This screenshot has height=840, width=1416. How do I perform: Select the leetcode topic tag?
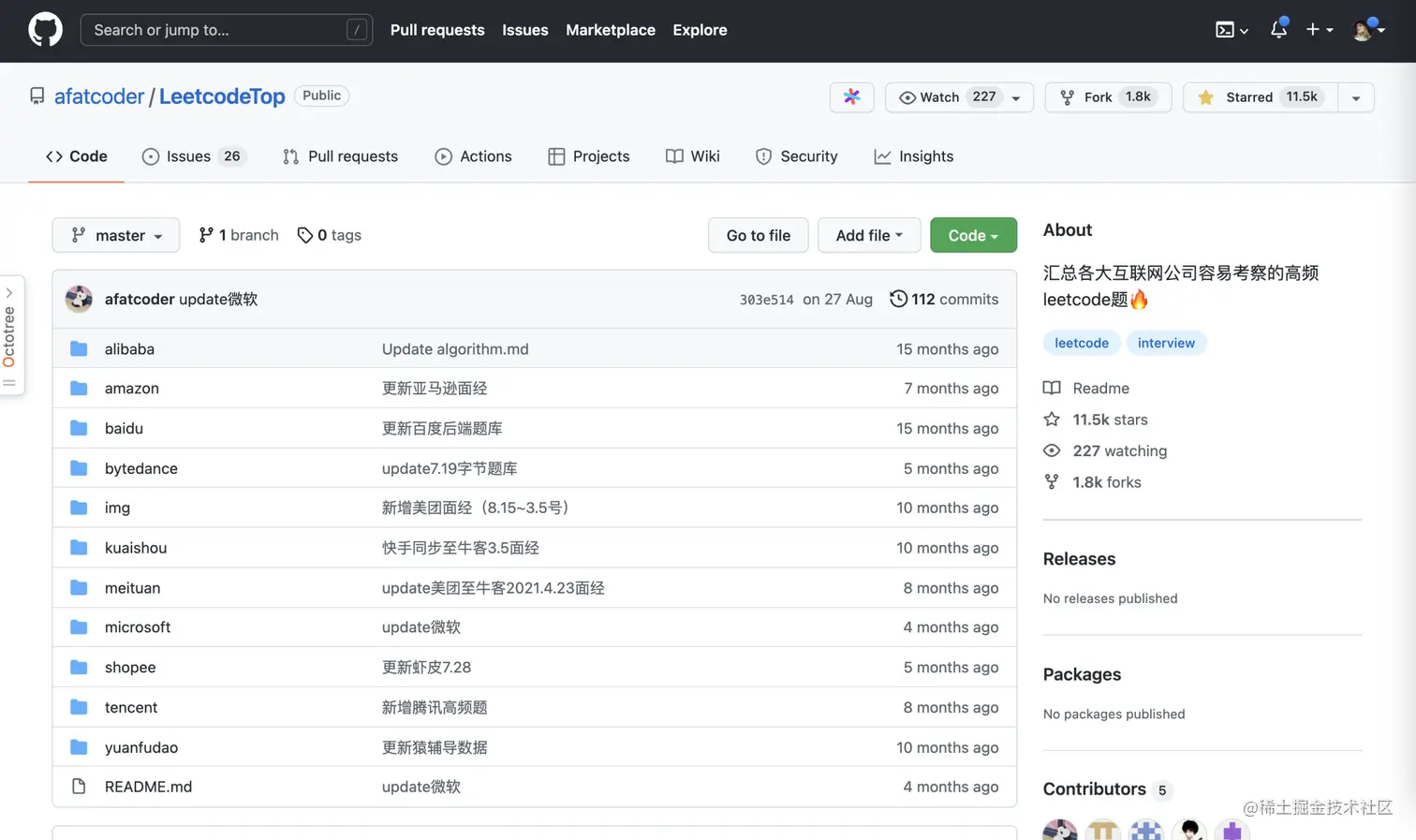click(1082, 343)
